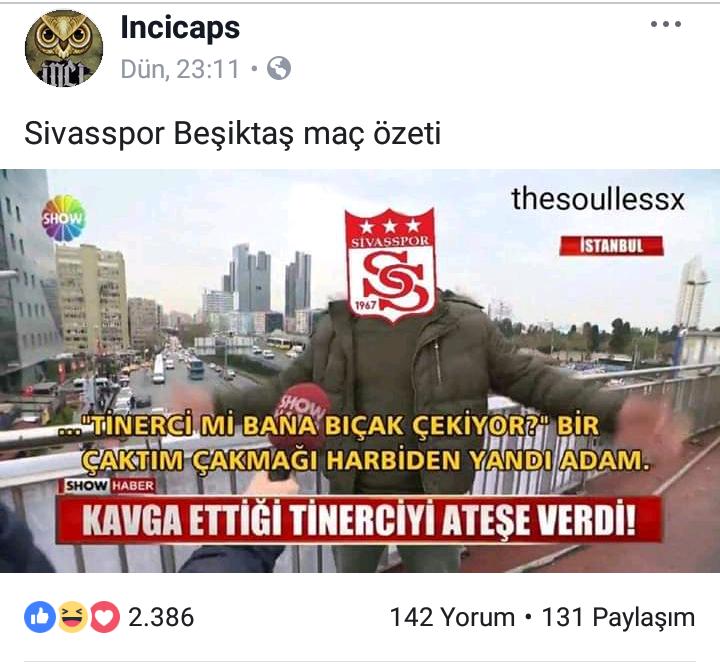Viewport: 720px width, 666px height.
Task: View the 2.386 reactions count
Action: pos(161,617)
